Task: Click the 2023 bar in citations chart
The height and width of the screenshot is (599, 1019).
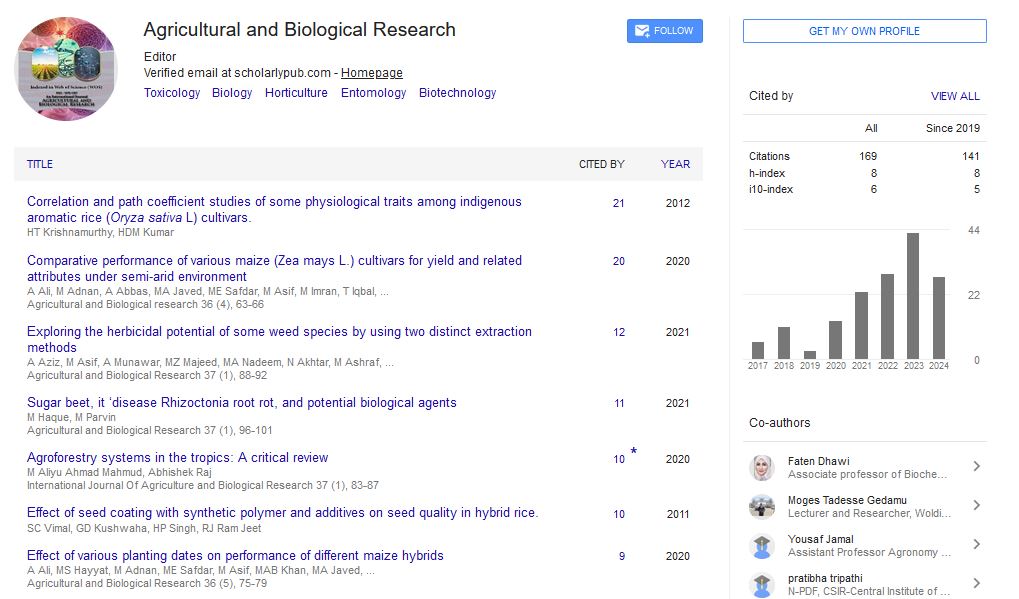Action: pyautogui.click(x=913, y=296)
